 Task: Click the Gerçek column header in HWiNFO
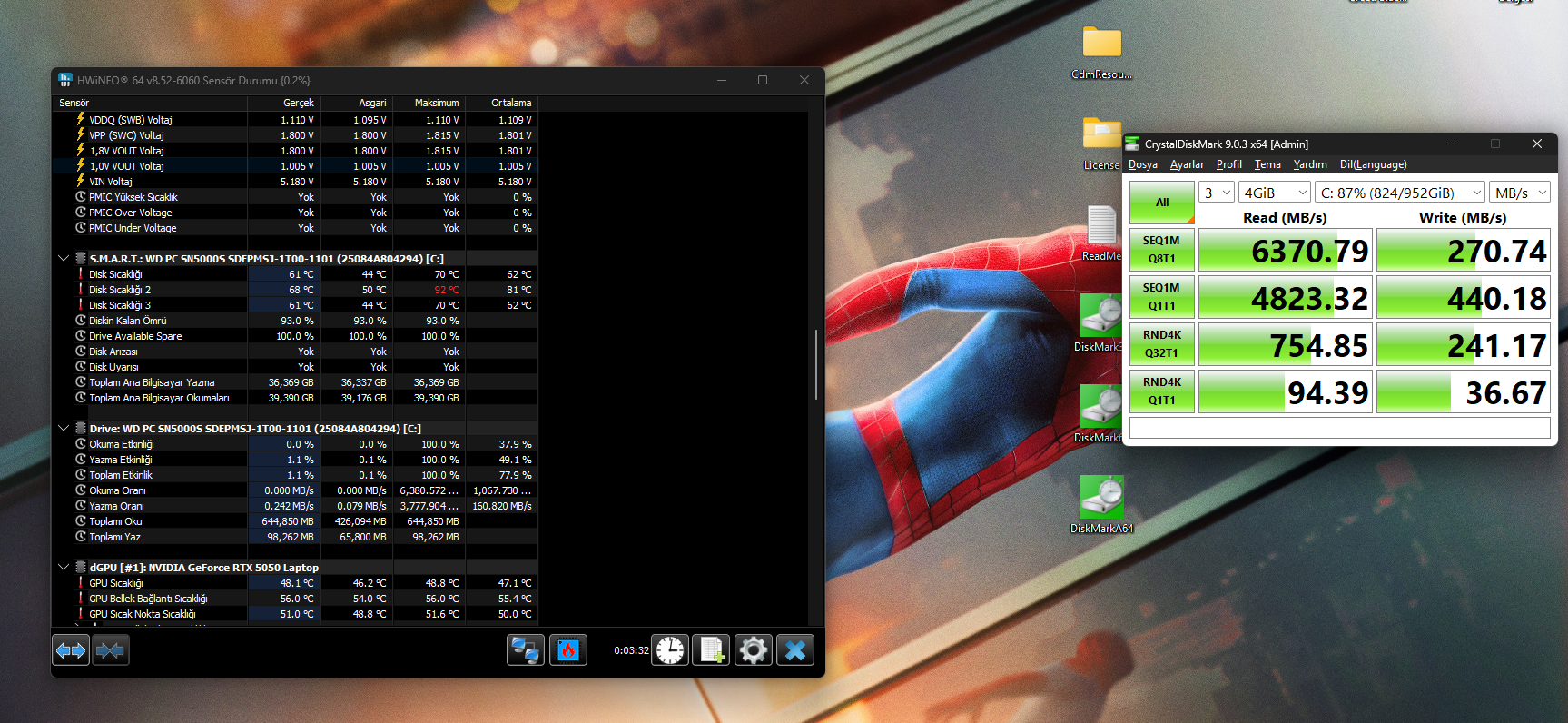283,103
